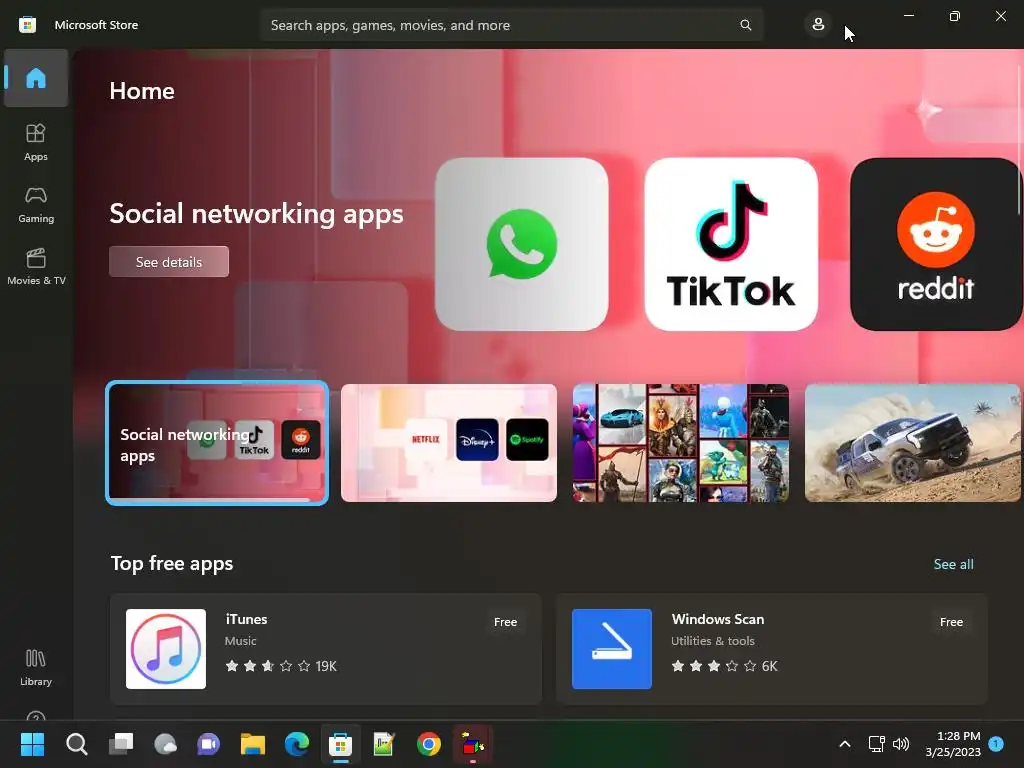This screenshot has width=1024, height=768.
Task: Click the Home page heading
Action: [142, 91]
